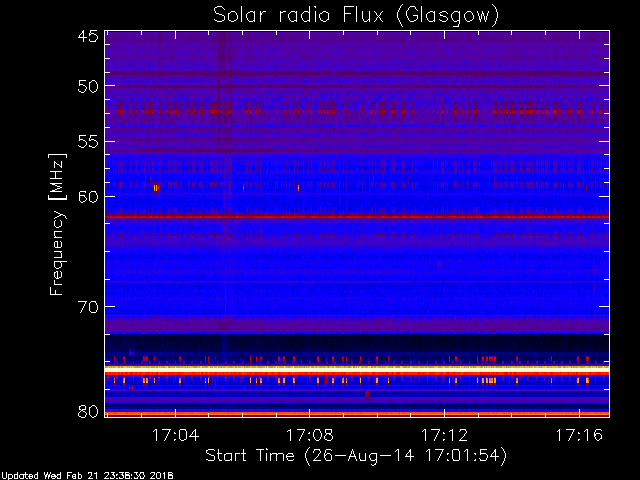
Task: Click the 17:04 time axis label
Action: point(176,435)
